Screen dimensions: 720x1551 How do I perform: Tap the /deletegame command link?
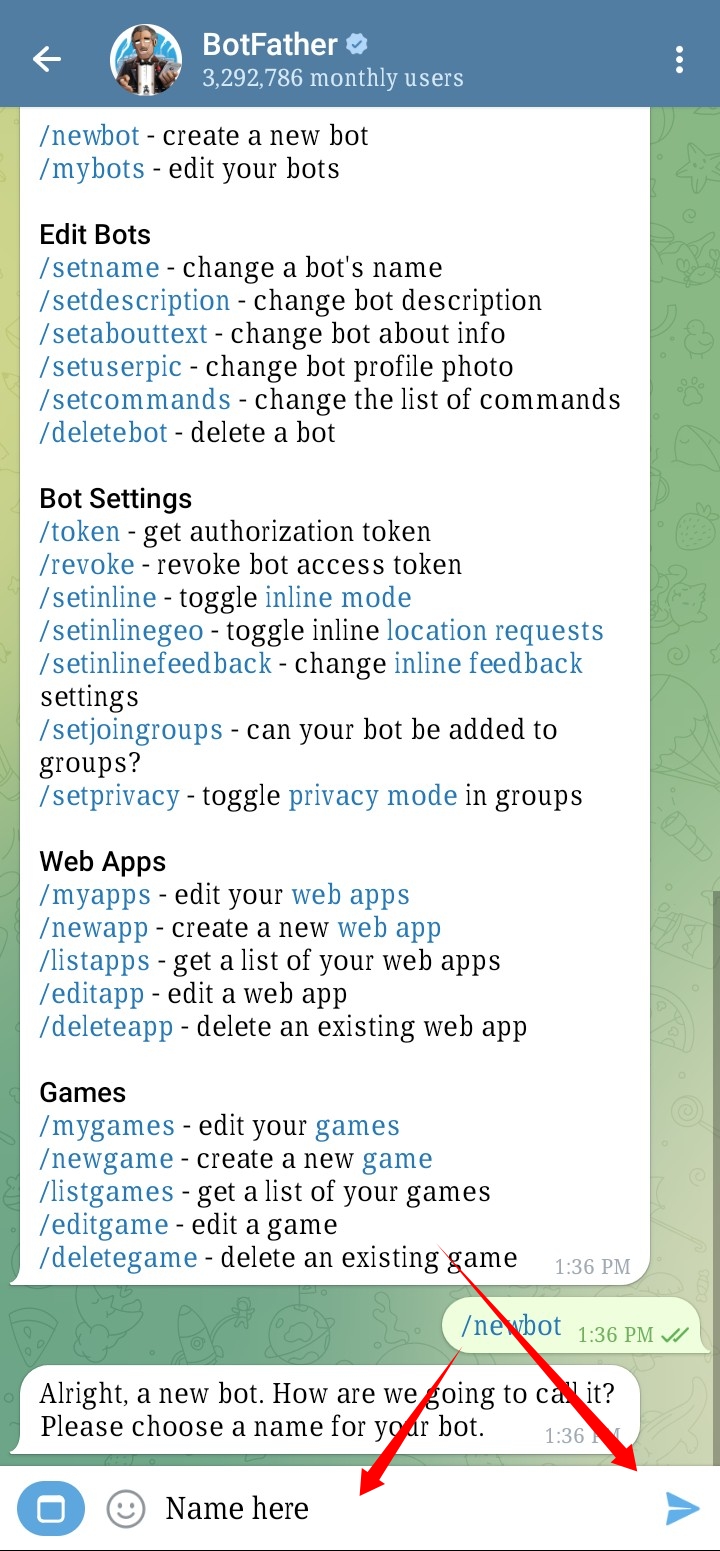(118, 1258)
